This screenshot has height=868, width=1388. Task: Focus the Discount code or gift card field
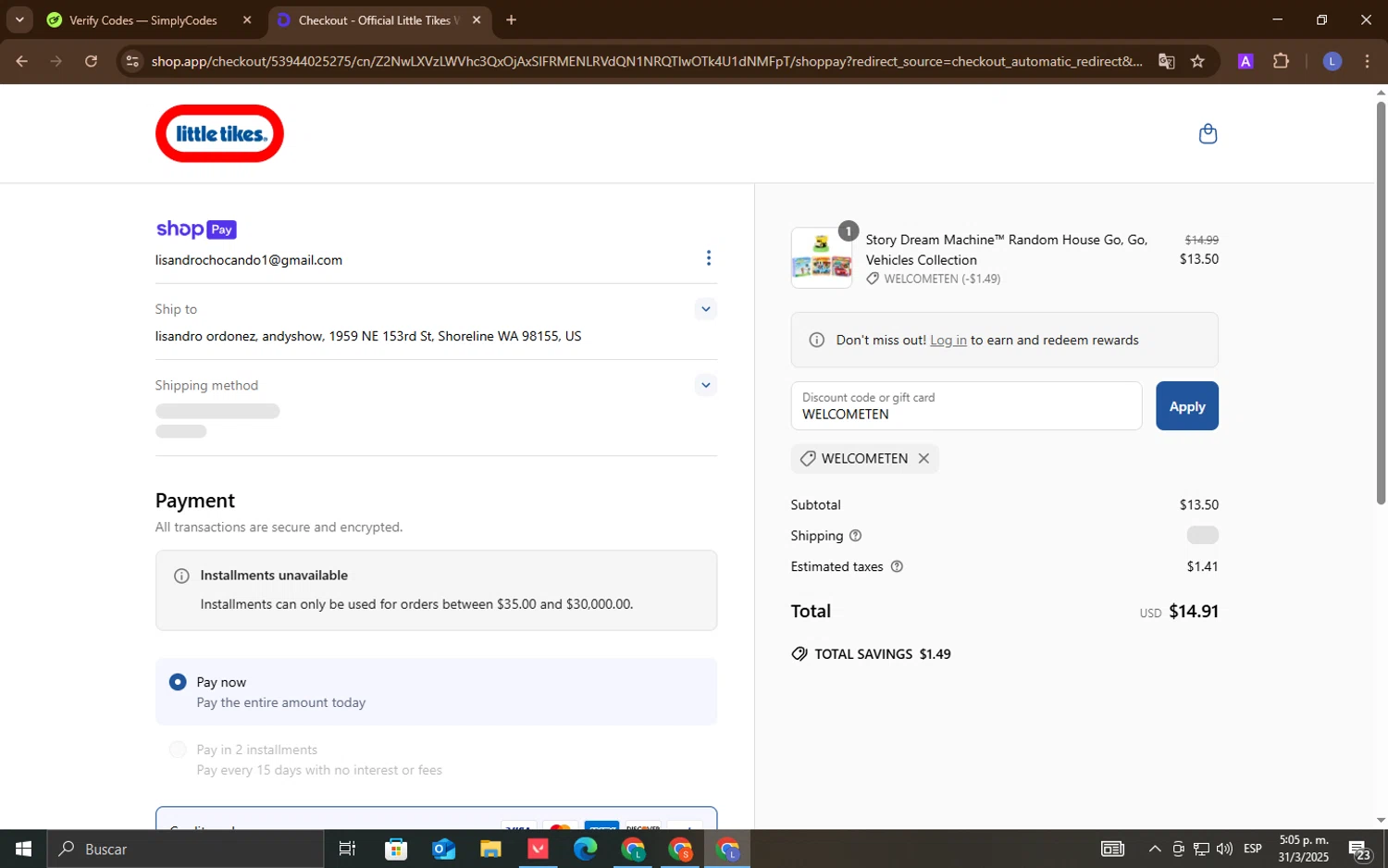[966, 406]
